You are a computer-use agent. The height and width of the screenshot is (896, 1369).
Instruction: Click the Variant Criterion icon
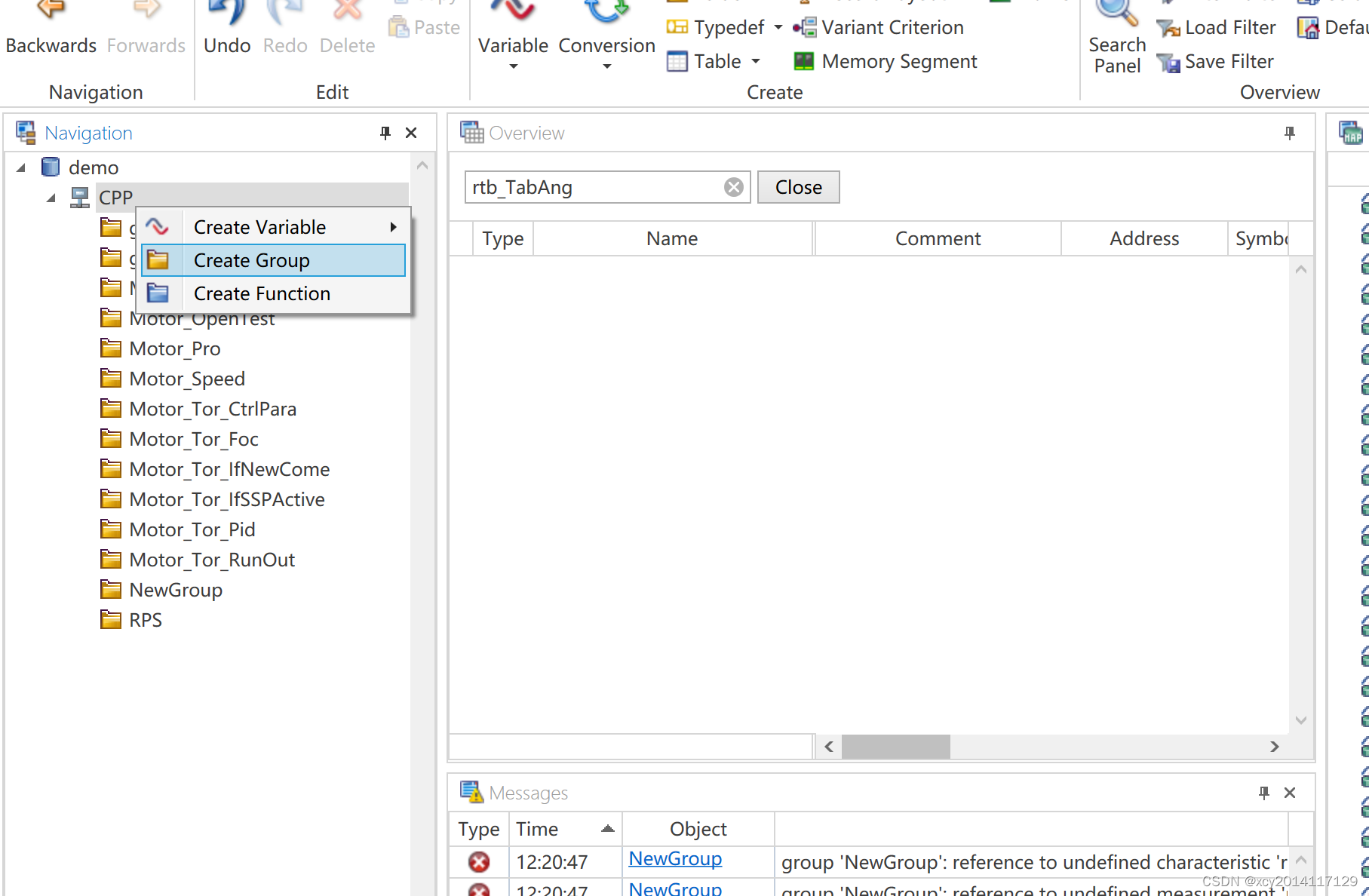coord(804,28)
